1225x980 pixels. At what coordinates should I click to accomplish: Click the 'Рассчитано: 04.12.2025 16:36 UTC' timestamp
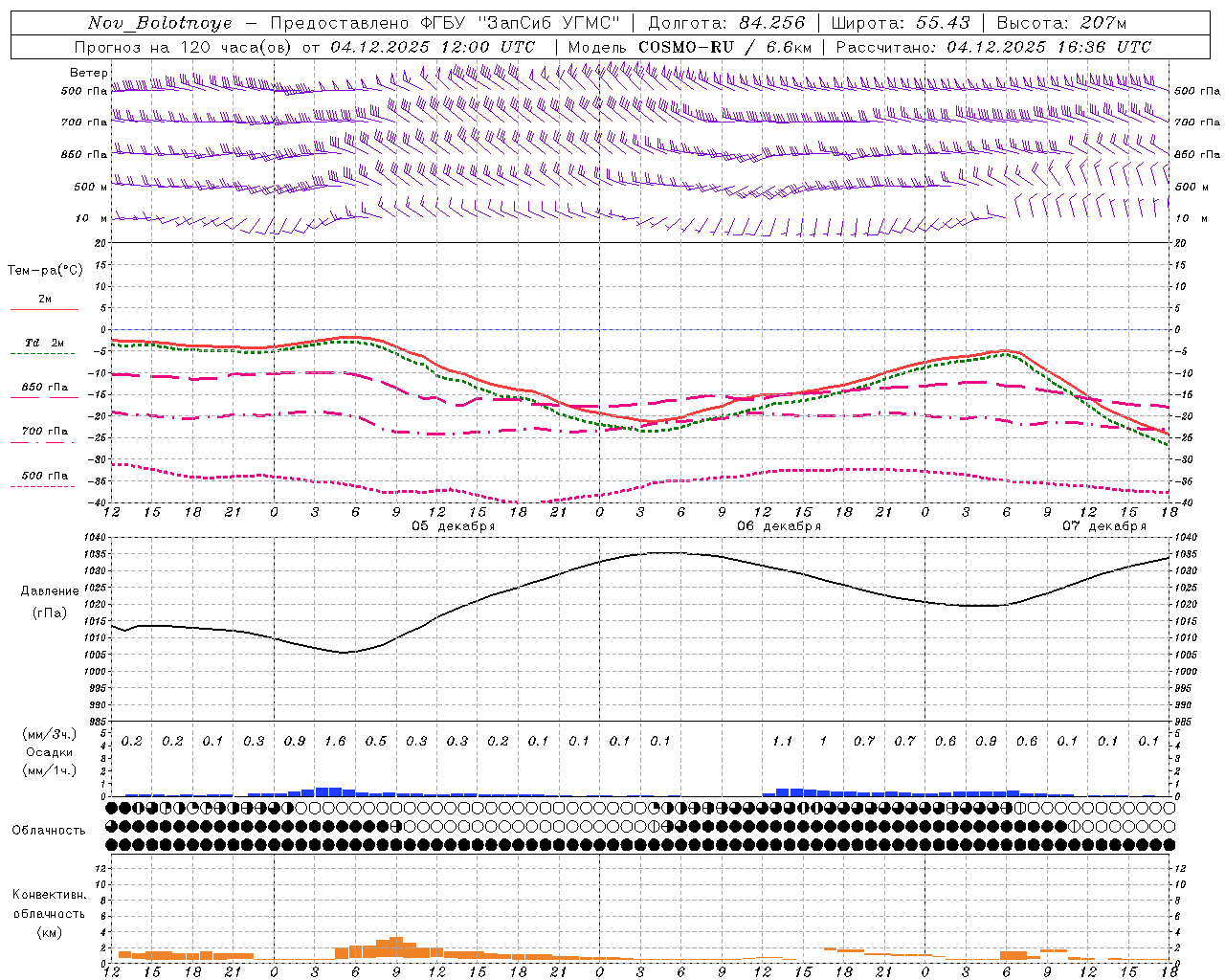click(993, 47)
